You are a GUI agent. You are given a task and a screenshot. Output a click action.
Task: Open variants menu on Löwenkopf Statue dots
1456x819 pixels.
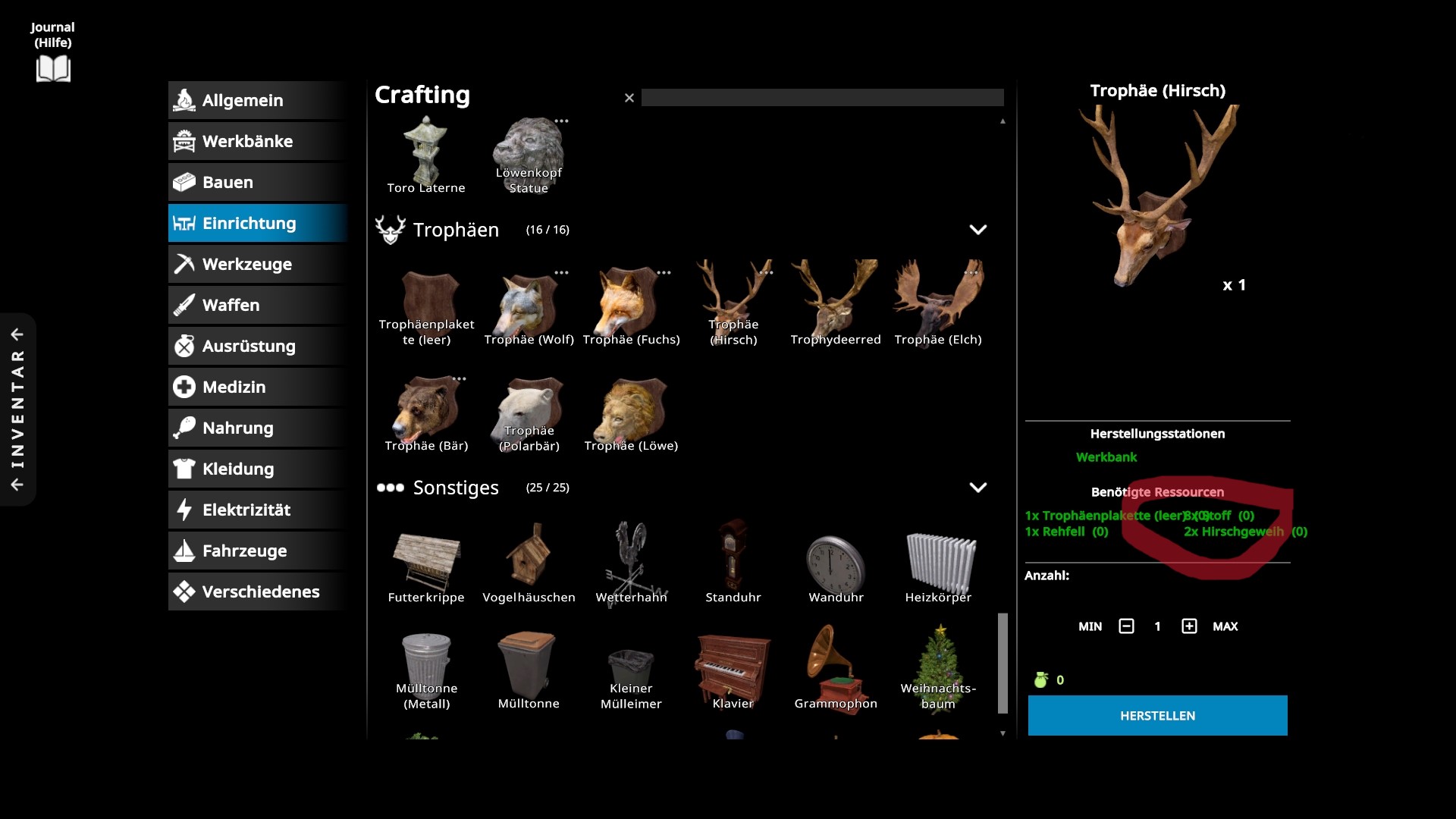tap(561, 121)
